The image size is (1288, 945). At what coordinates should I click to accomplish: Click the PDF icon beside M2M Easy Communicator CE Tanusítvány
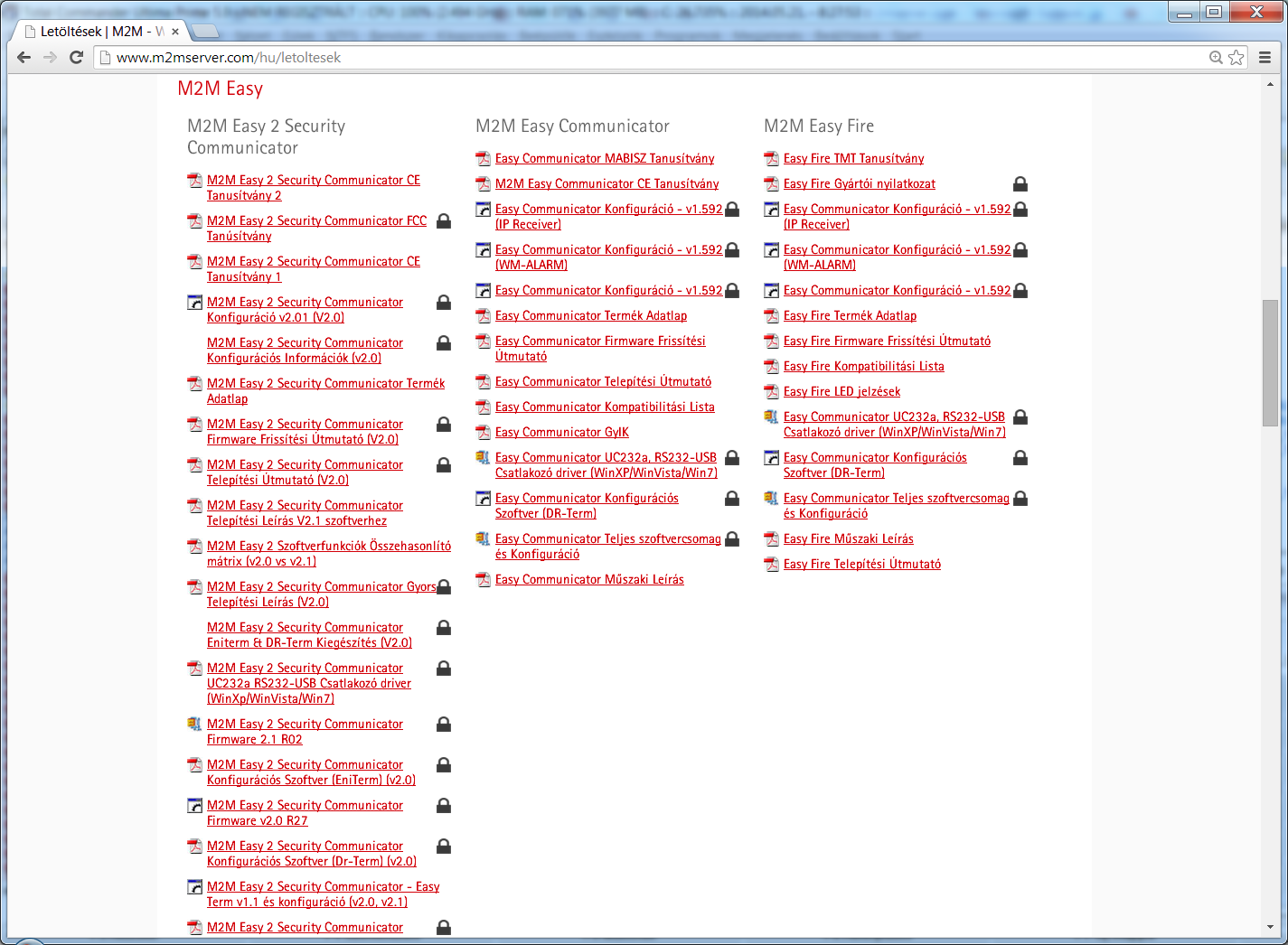[484, 184]
